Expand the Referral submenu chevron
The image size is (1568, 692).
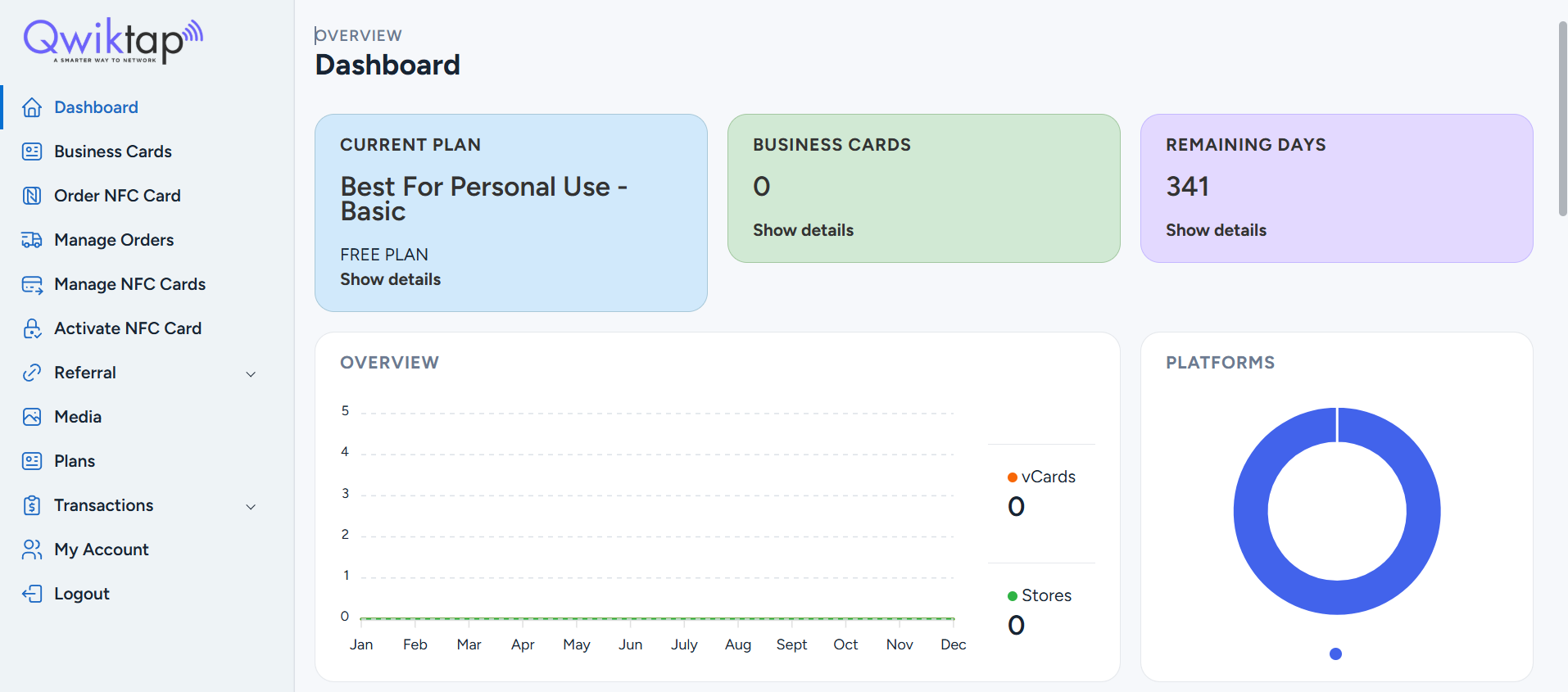pos(251,373)
